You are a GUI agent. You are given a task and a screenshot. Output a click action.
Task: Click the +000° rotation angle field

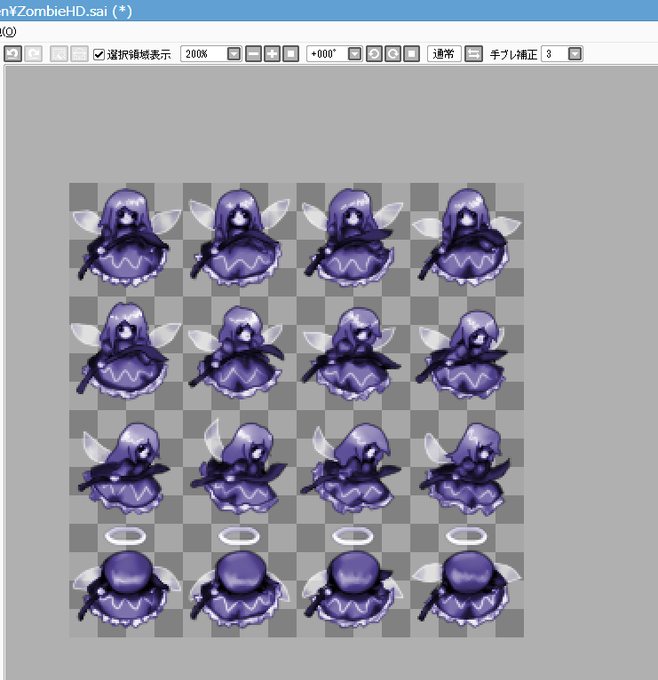[327, 54]
